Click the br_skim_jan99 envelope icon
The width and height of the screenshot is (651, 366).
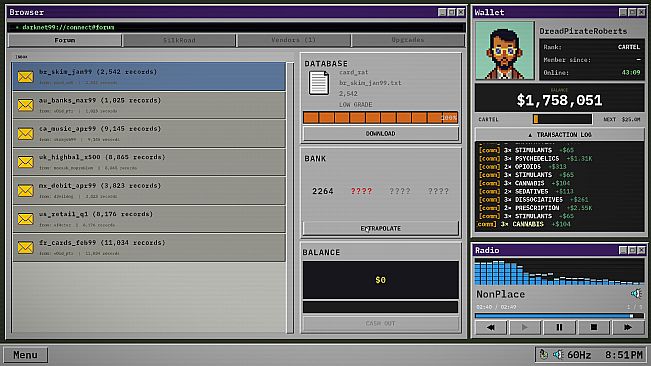click(x=25, y=77)
